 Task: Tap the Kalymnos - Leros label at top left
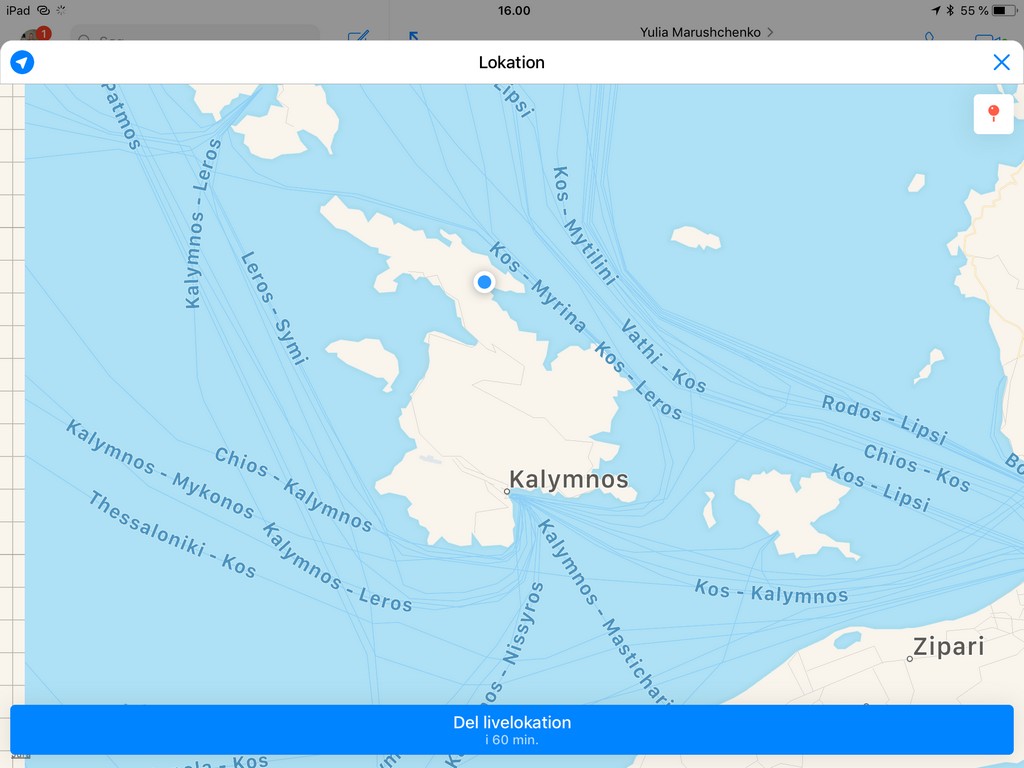(x=202, y=223)
